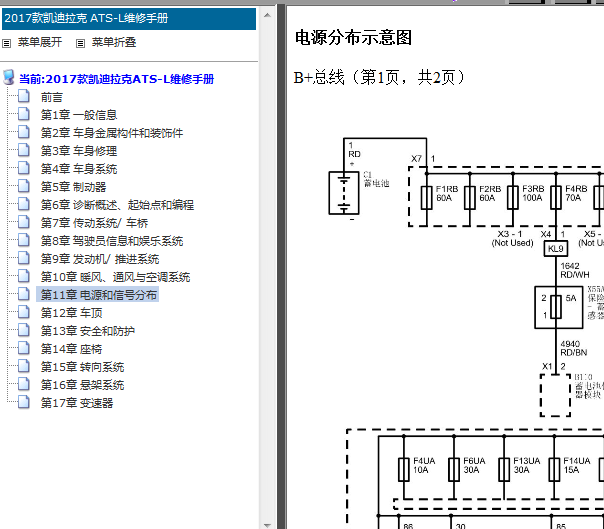
Task: Open 第1章 一般信息
Action: [79, 115]
